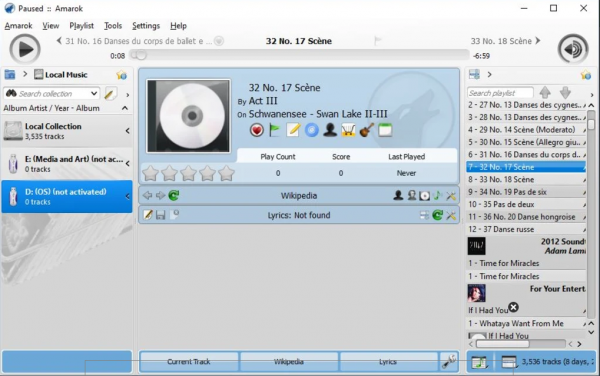This screenshot has width=600, height=376.
Task: Expand playlist breadcrumb chevron
Action: 489,74
